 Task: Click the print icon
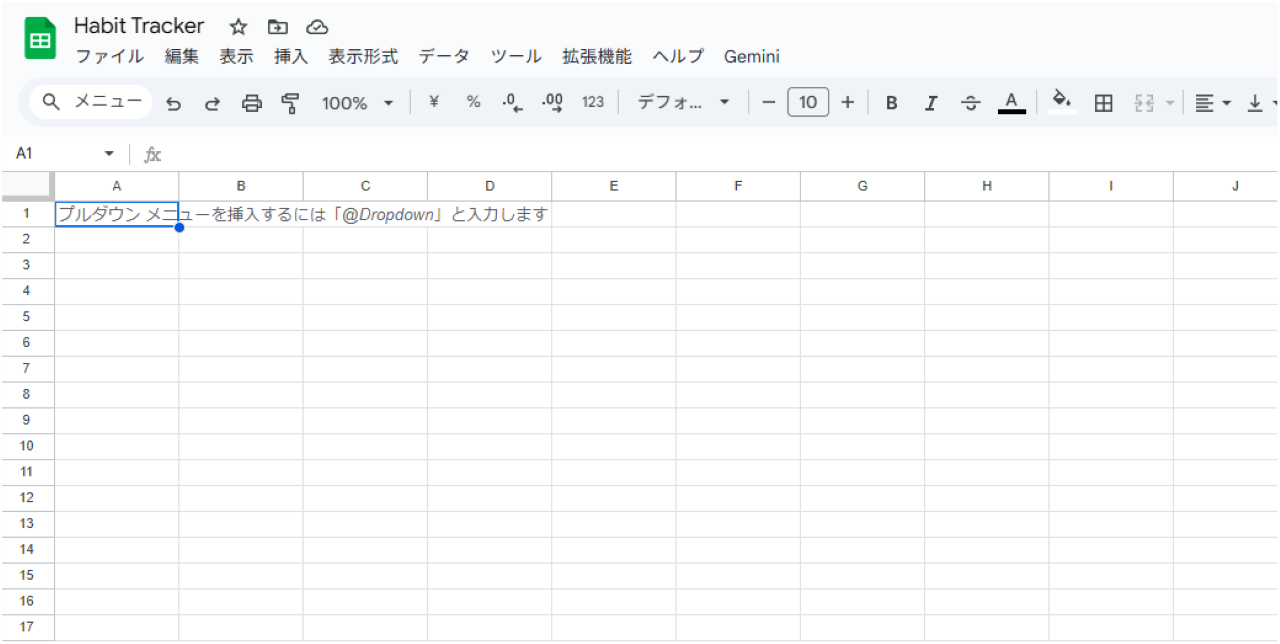(252, 103)
